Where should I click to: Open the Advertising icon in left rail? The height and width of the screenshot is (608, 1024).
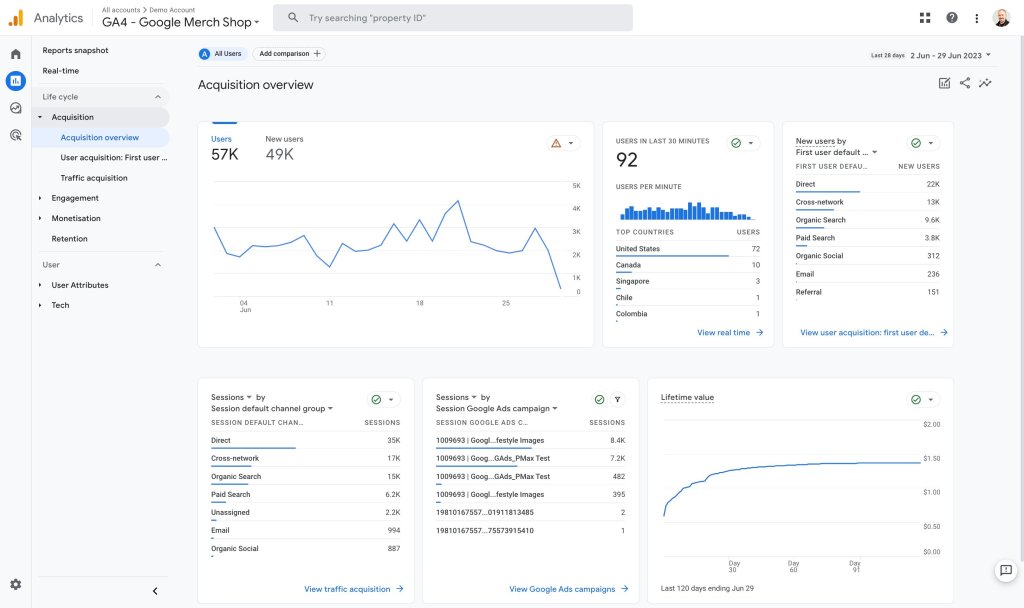[x=16, y=135]
